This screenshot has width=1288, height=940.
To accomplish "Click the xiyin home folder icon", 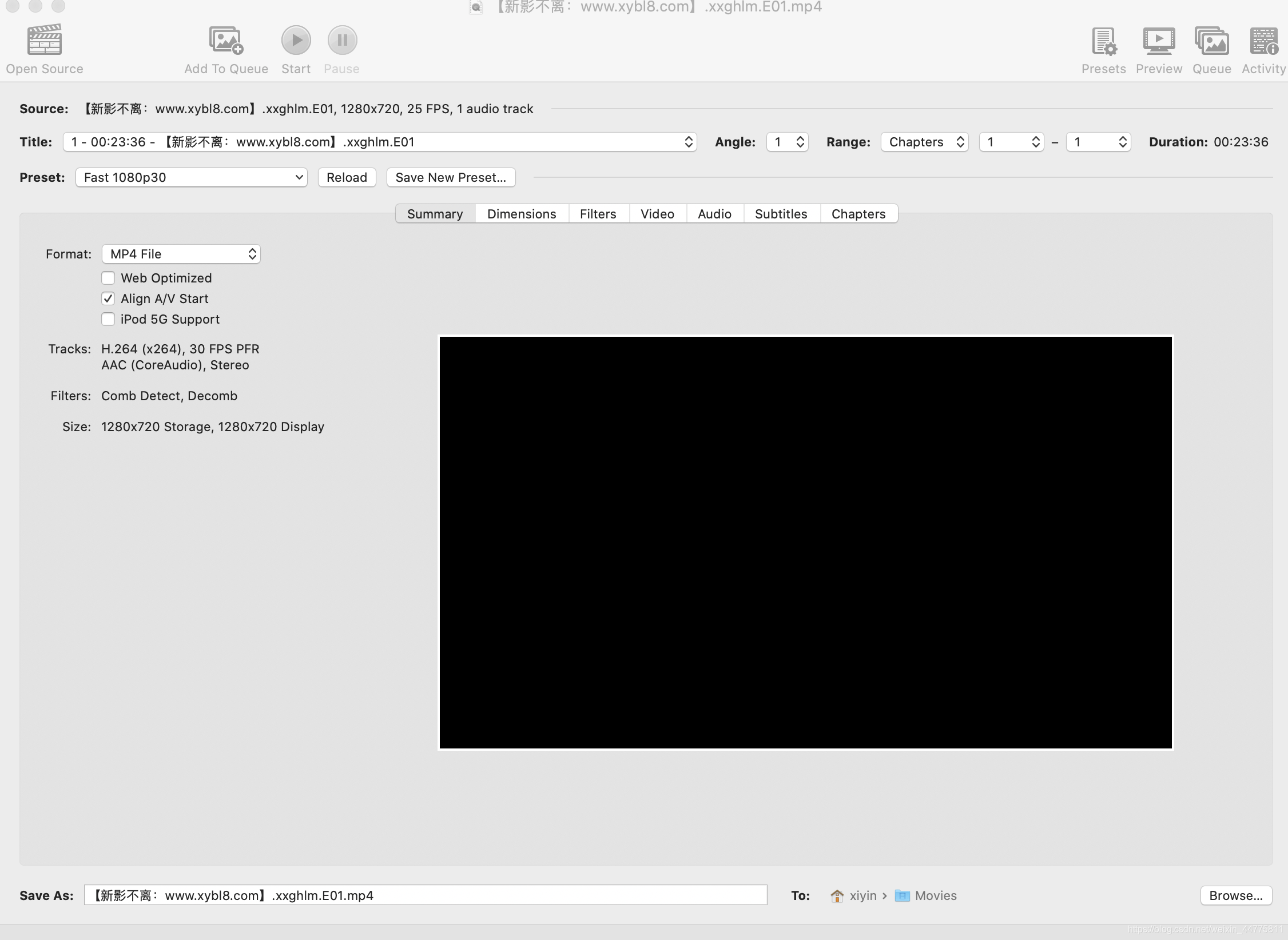I will point(837,895).
